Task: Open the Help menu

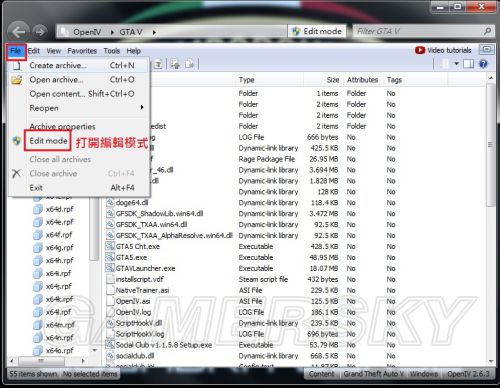Action: 134,51
